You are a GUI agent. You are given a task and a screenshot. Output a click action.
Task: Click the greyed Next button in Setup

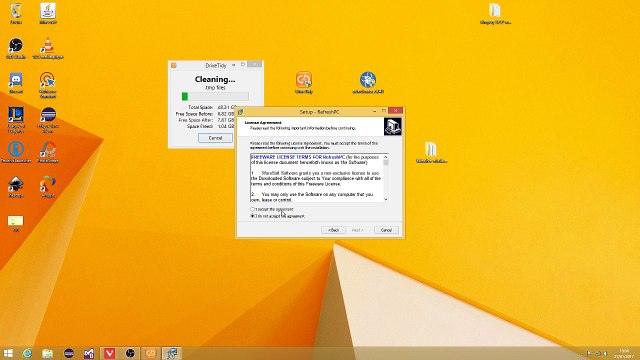point(358,230)
